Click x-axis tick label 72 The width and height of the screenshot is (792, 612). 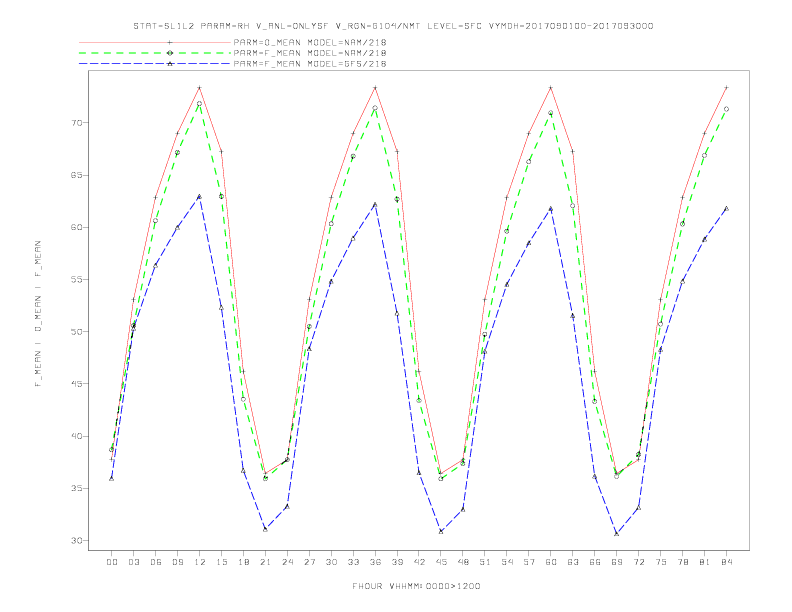tap(639, 562)
